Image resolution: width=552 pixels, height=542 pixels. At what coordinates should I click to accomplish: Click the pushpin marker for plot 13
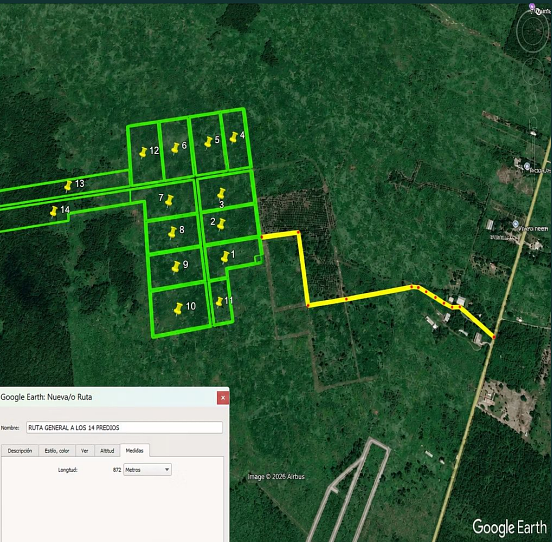[x=68, y=185]
